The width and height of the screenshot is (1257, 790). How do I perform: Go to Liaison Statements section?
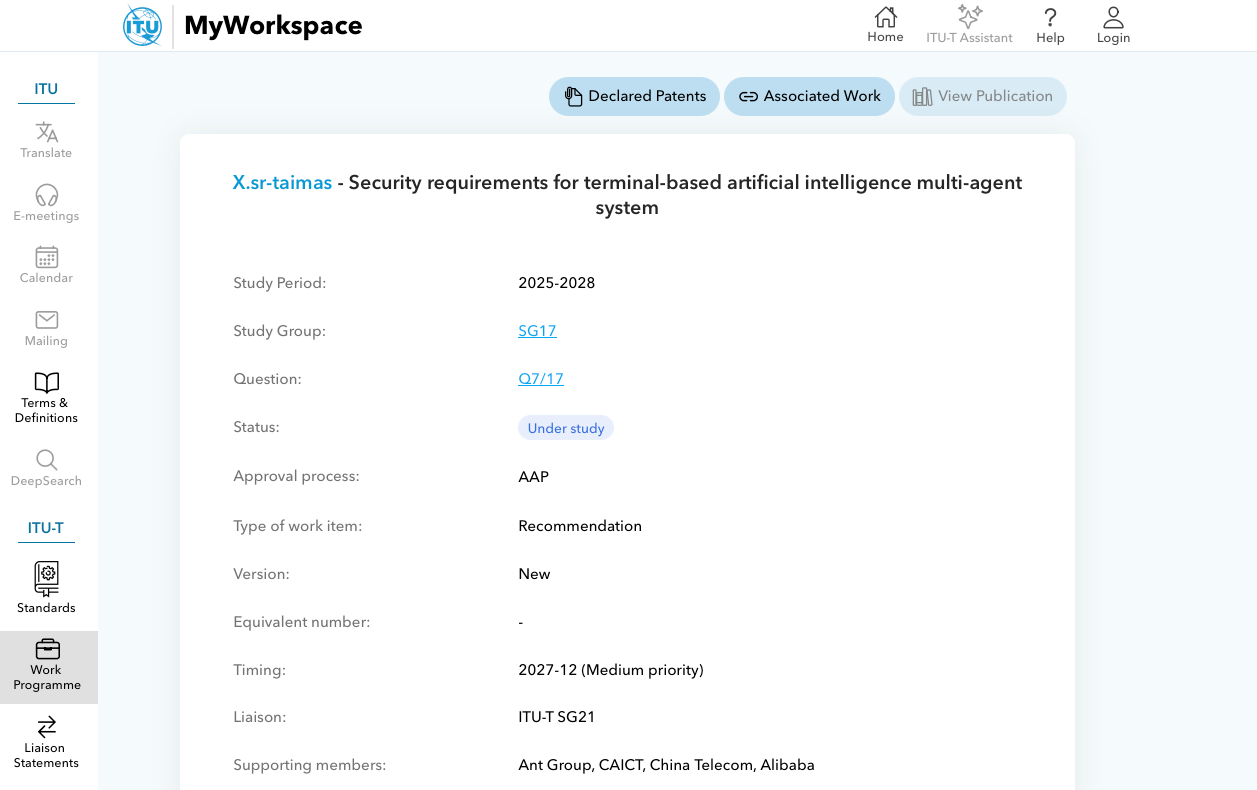point(46,727)
